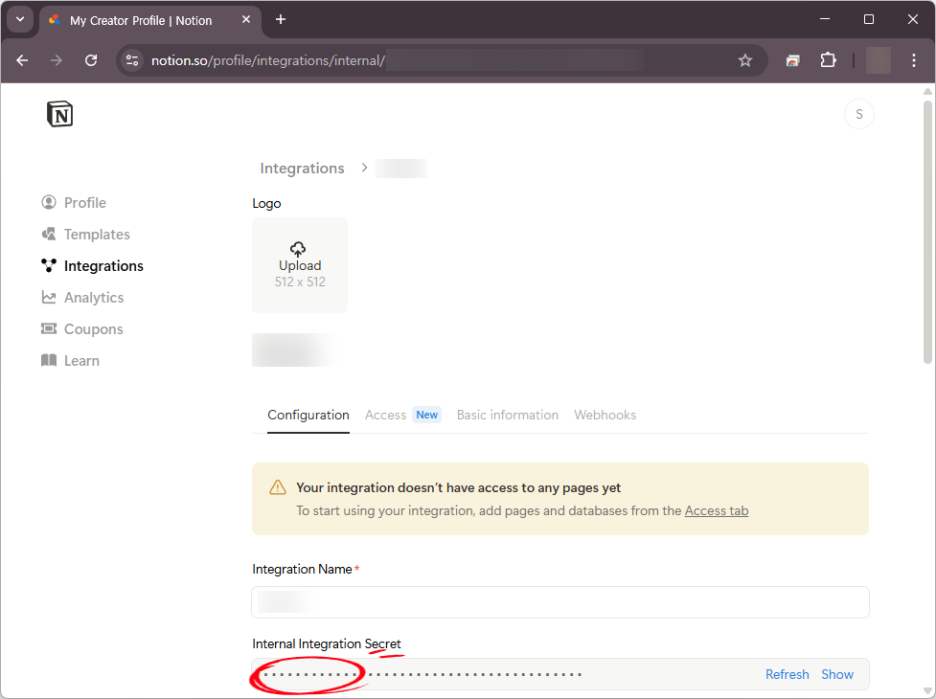The width and height of the screenshot is (936, 699).
Task: Minimize the browser window
Action: 824,19
